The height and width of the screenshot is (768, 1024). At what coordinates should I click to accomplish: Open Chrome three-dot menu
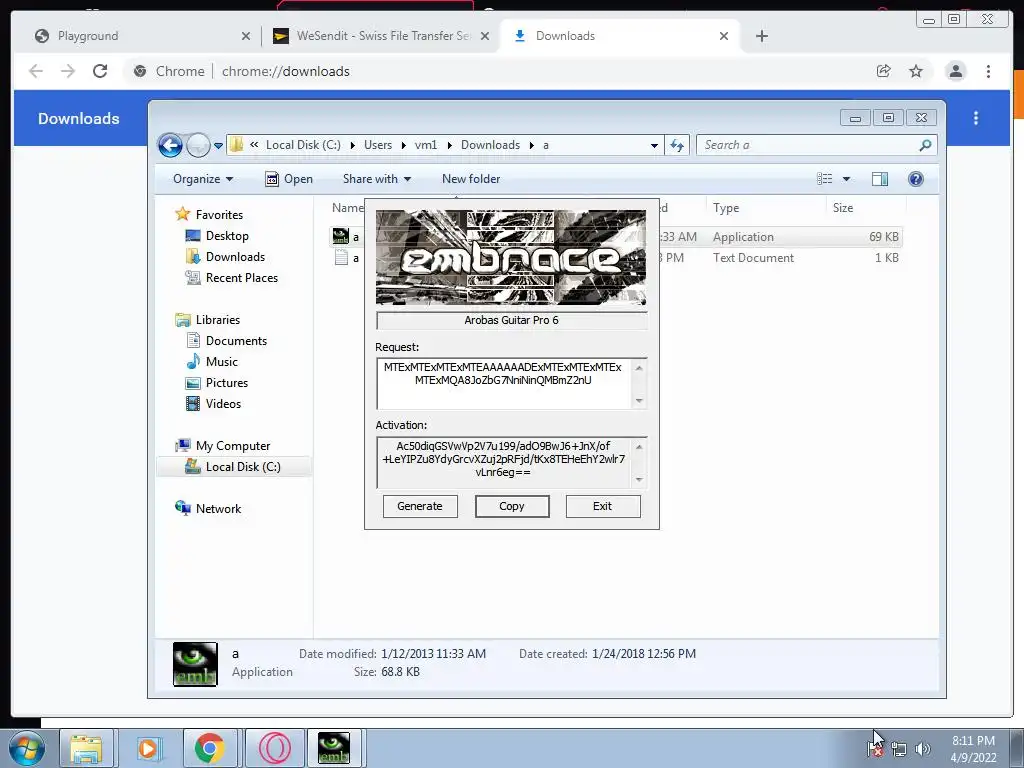coord(988,71)
